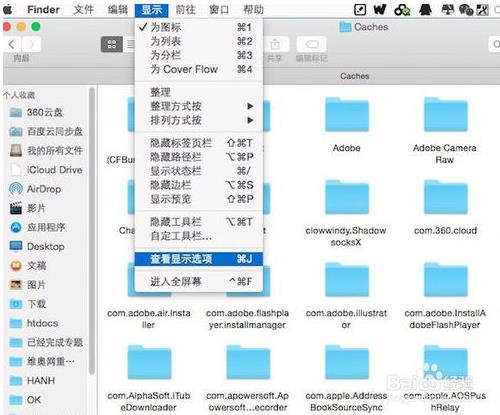
Task: Click the QQ penguin menu bar icon
Action: click(x=425, y=10)
